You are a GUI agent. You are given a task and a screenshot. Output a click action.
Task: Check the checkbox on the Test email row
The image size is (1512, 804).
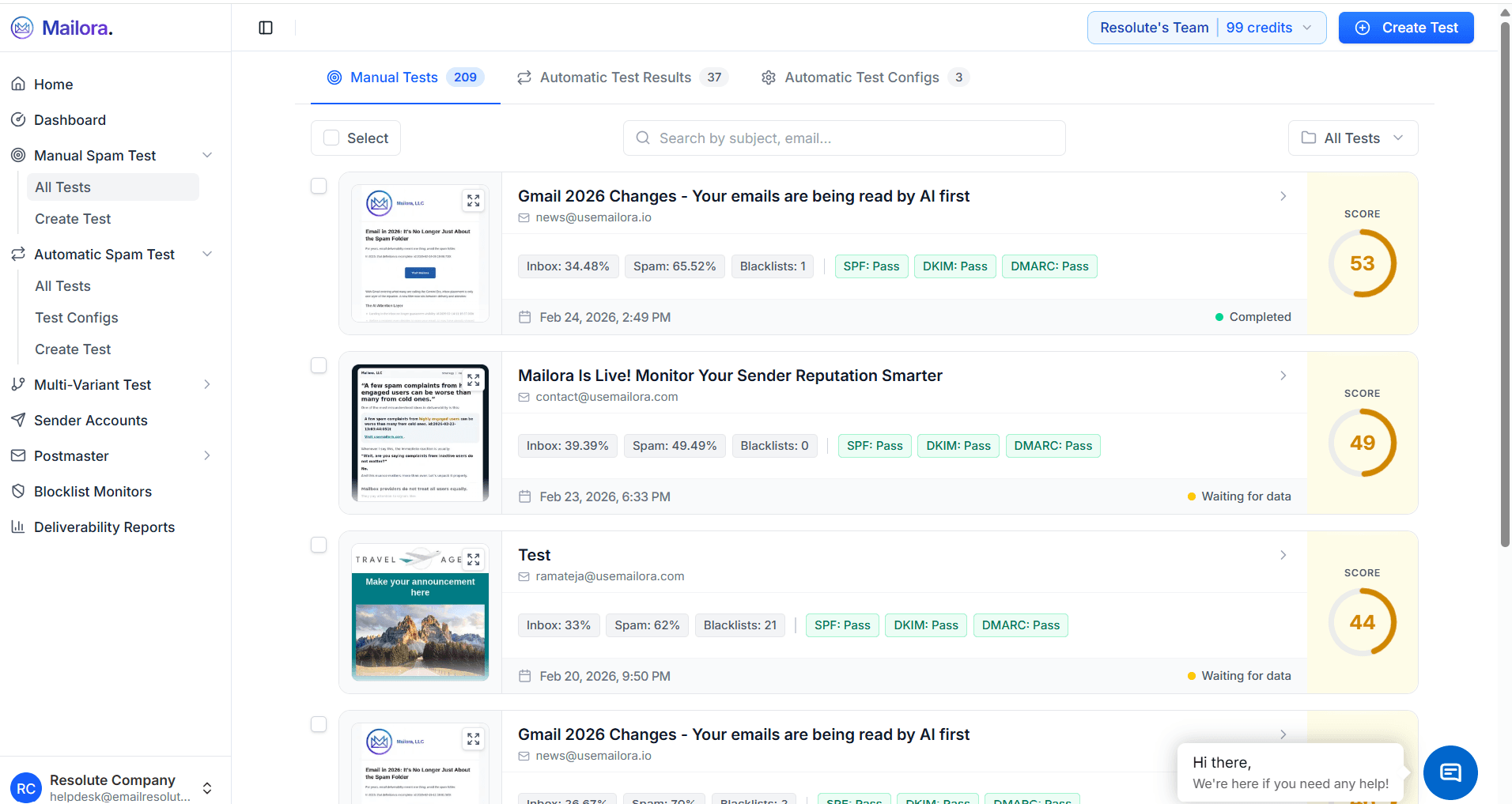click(x=319, y=545)
